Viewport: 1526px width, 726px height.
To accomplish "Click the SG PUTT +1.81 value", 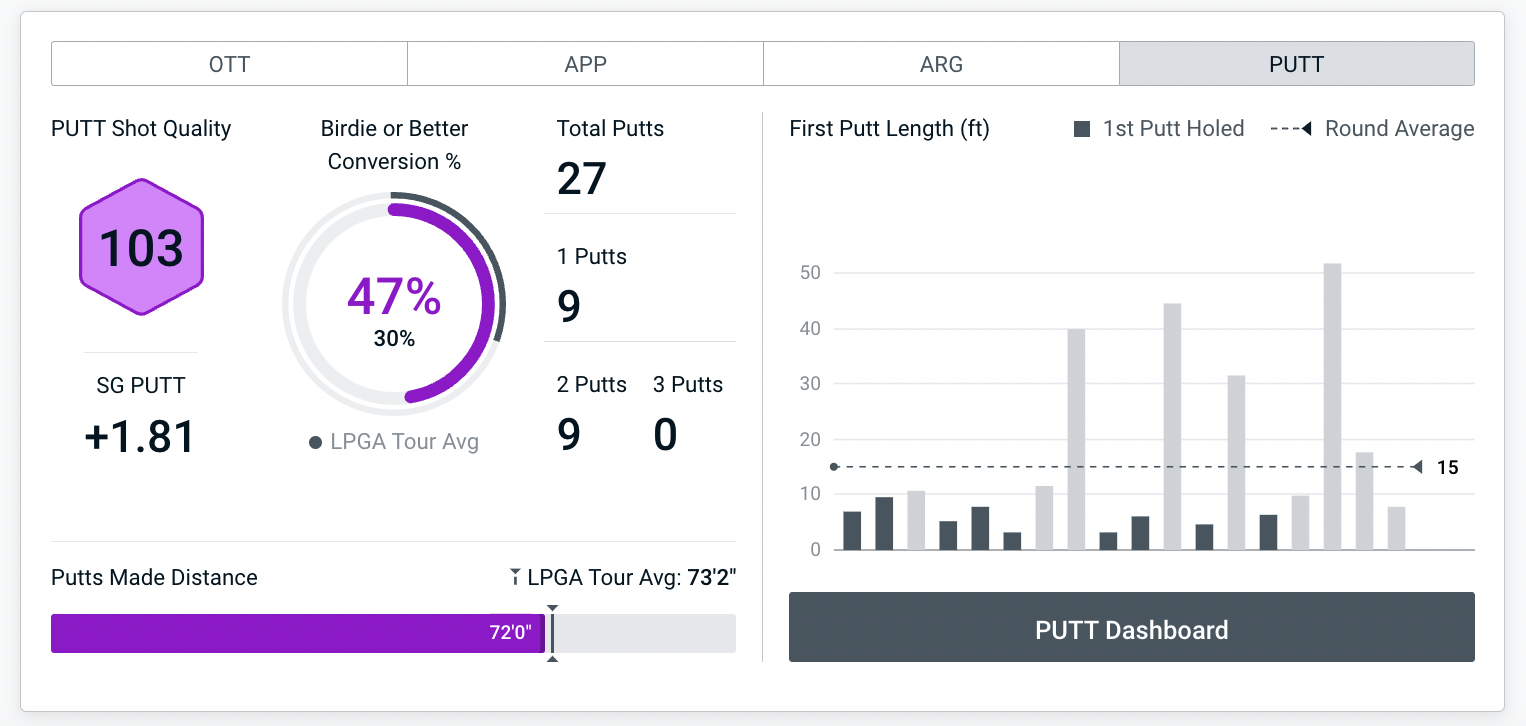I will (x=141, y=437).
